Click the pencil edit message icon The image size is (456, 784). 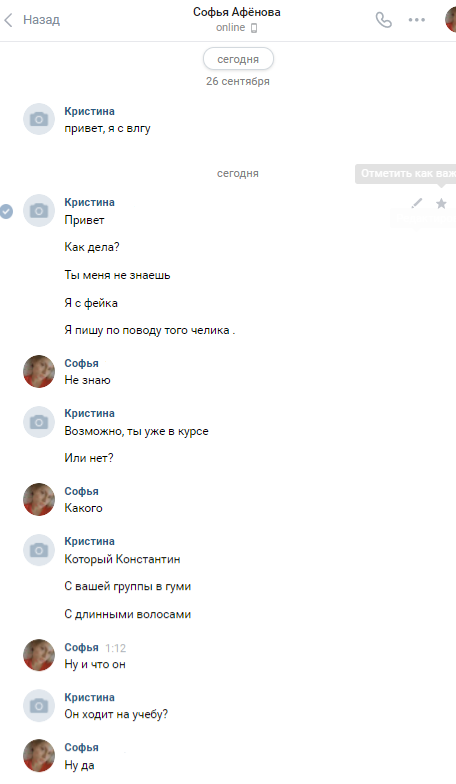(x=417, y=202)
